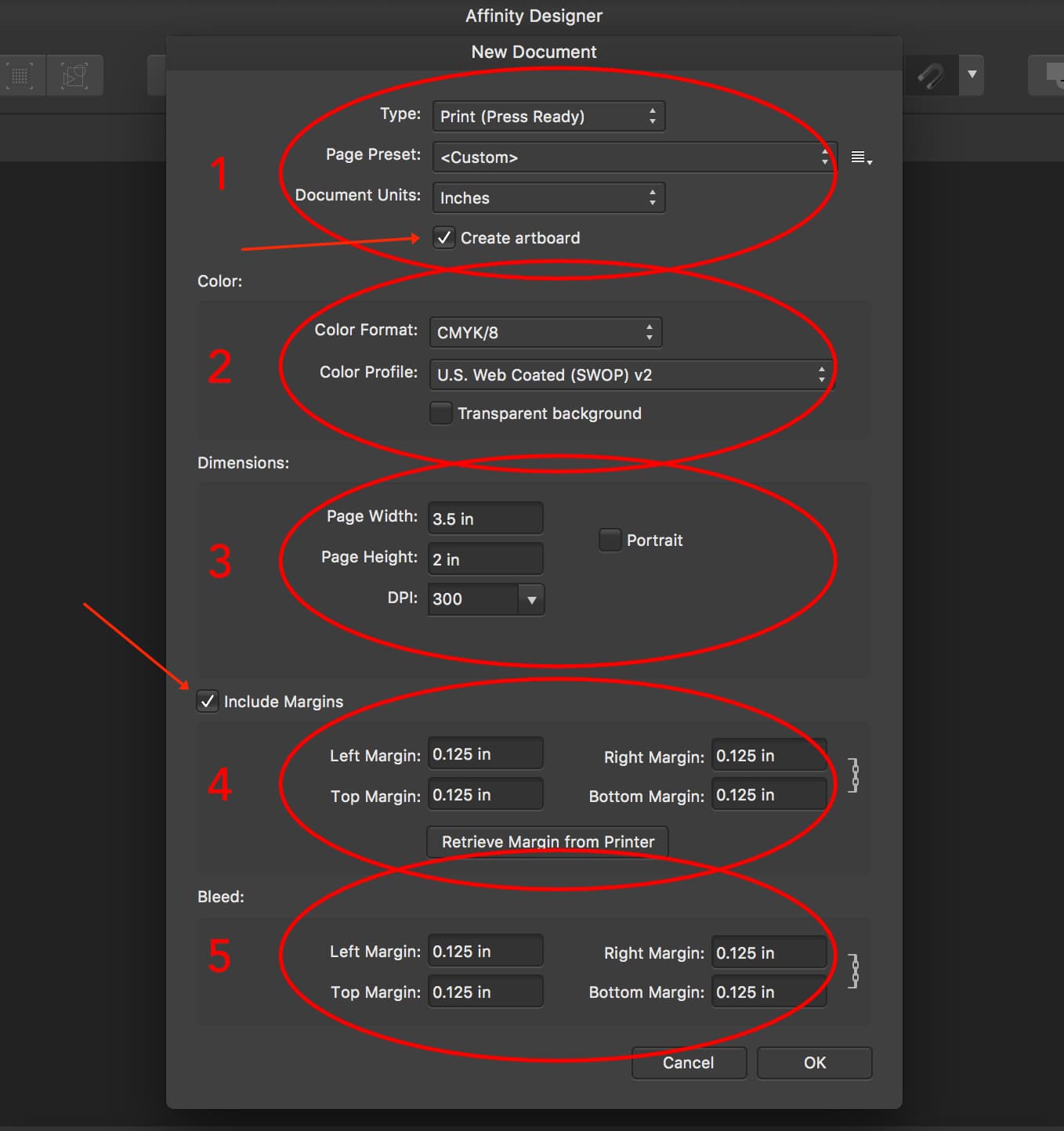This screenshot has width=1064, height=1131.
Task: Enable Transparent background checkbox
Action: coord(441,413)
